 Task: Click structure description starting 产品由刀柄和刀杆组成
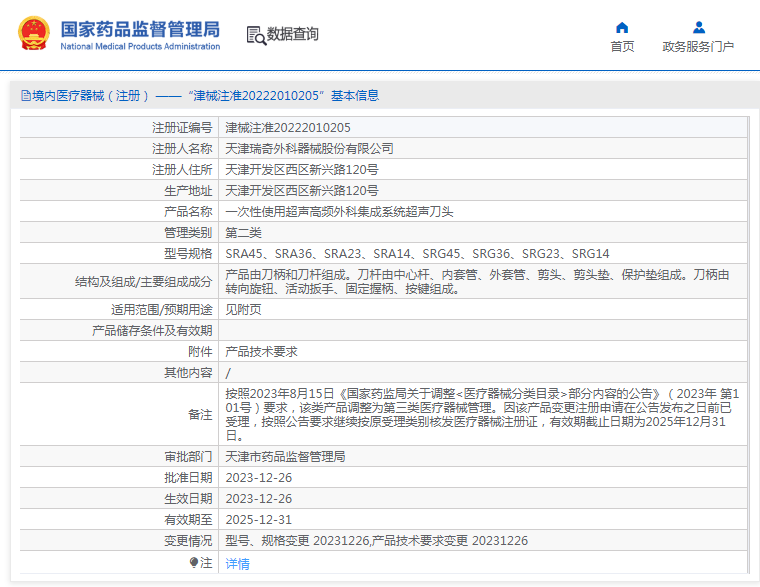click(x=477, y=282)
